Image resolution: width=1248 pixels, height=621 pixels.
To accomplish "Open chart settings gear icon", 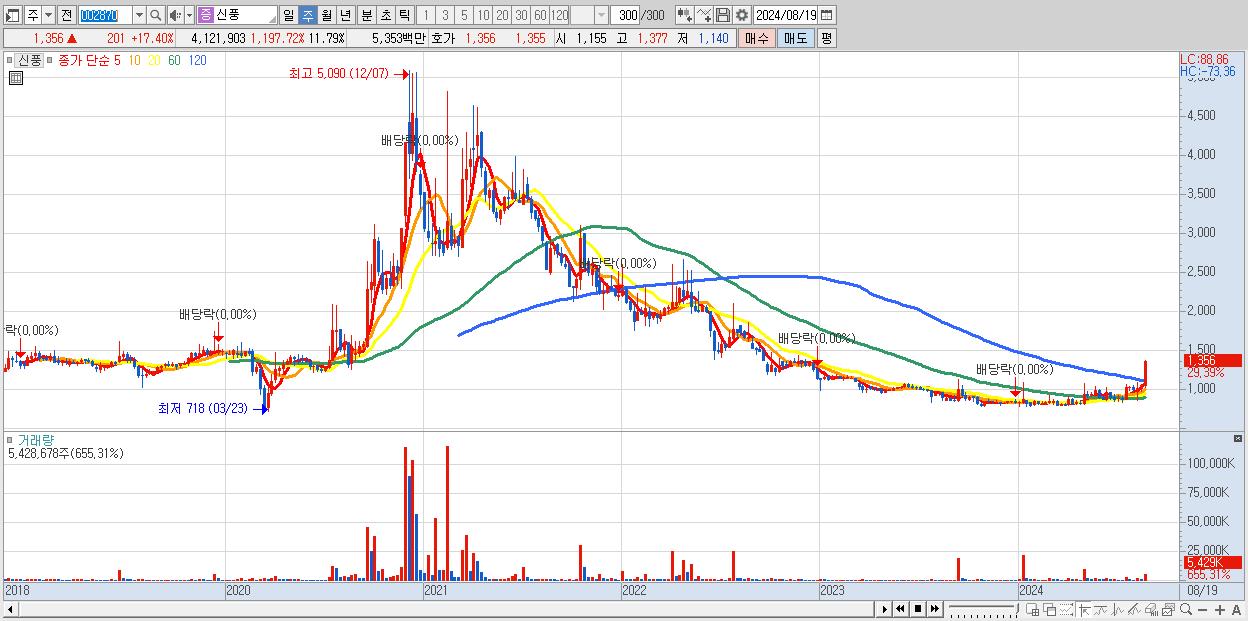I will 742,15.
